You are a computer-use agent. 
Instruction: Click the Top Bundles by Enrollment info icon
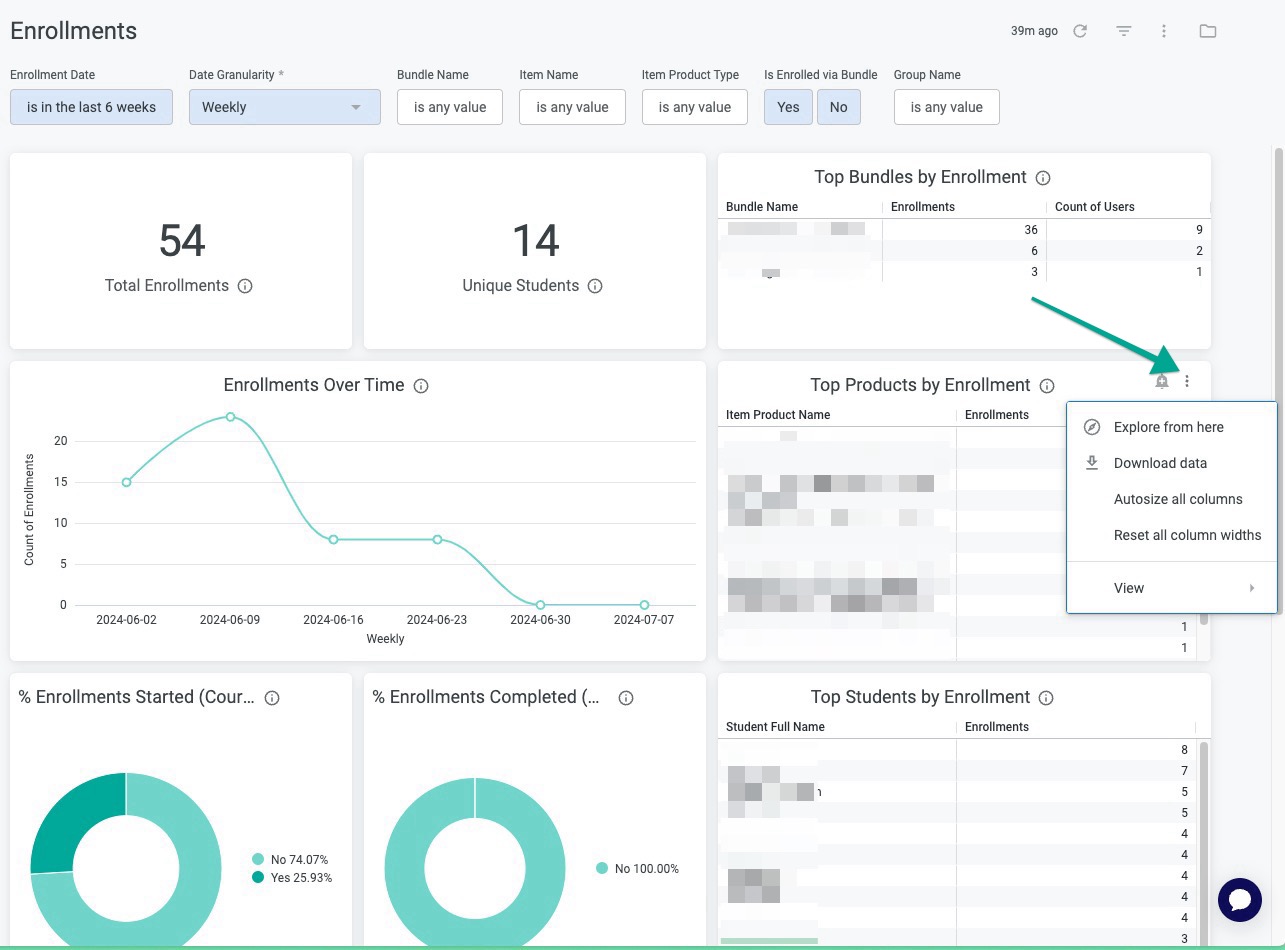coord(1041,177)
